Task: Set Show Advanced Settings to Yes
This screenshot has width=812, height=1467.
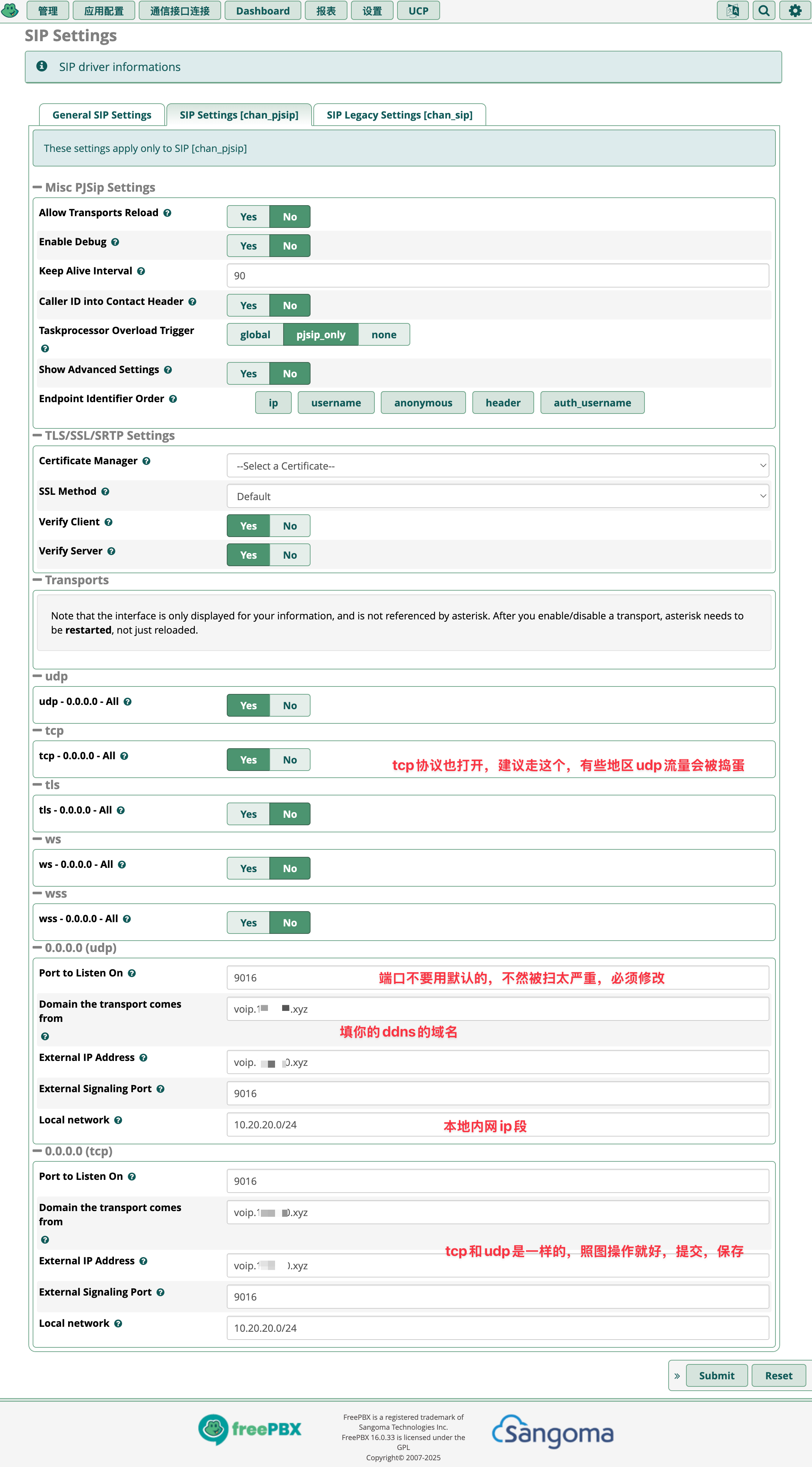Action: click(248, 374)
